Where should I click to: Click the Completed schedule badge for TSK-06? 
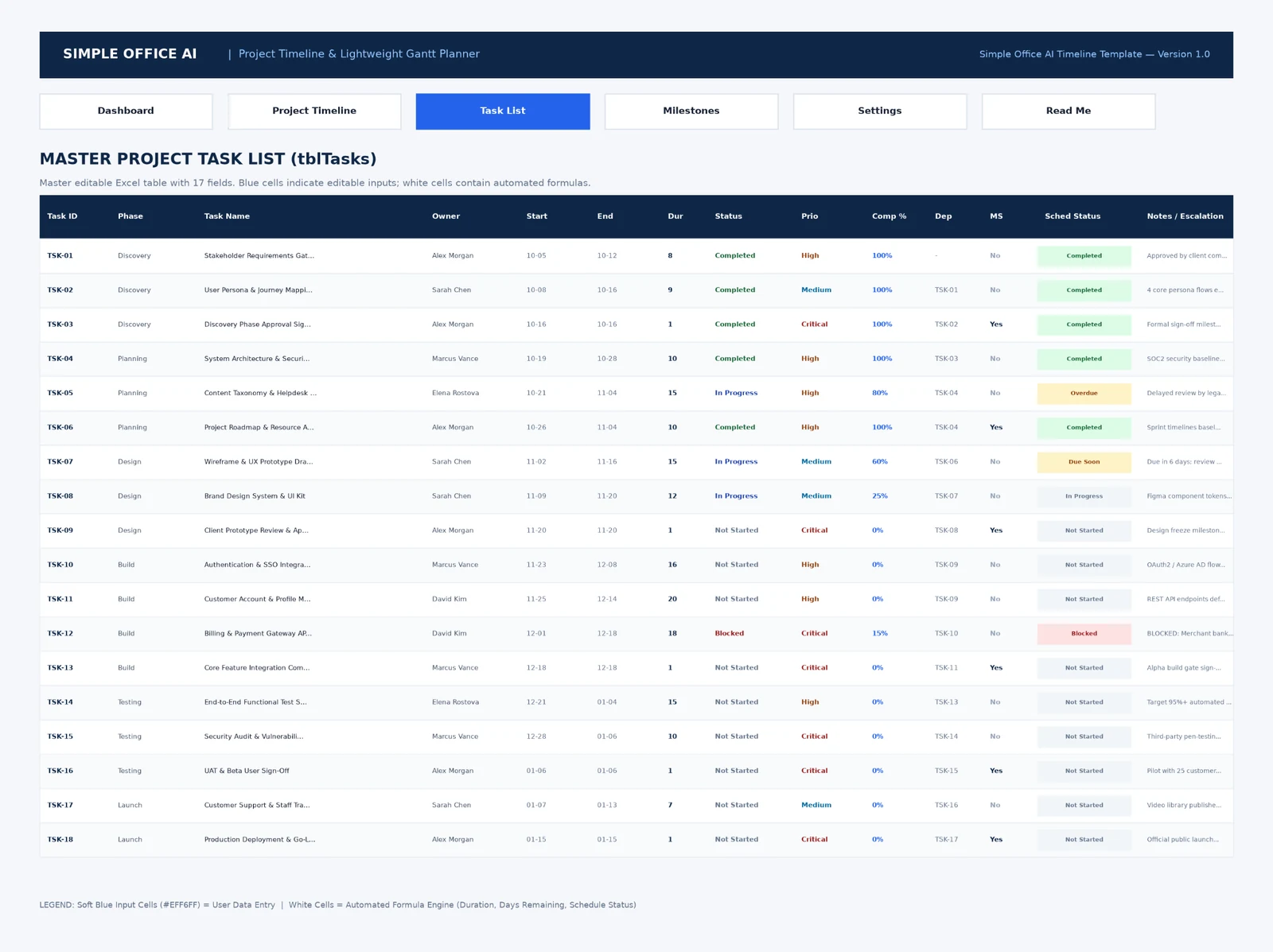point(1084,428)
